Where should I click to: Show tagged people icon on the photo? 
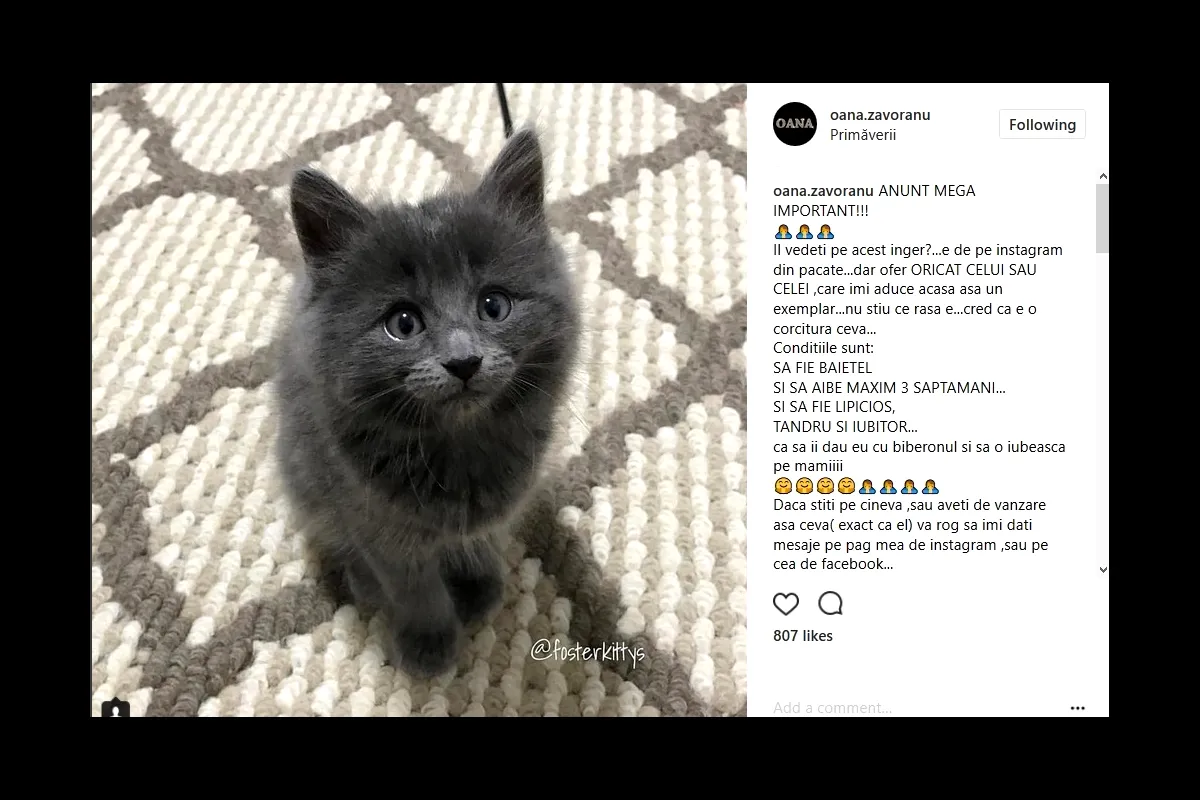116,708
